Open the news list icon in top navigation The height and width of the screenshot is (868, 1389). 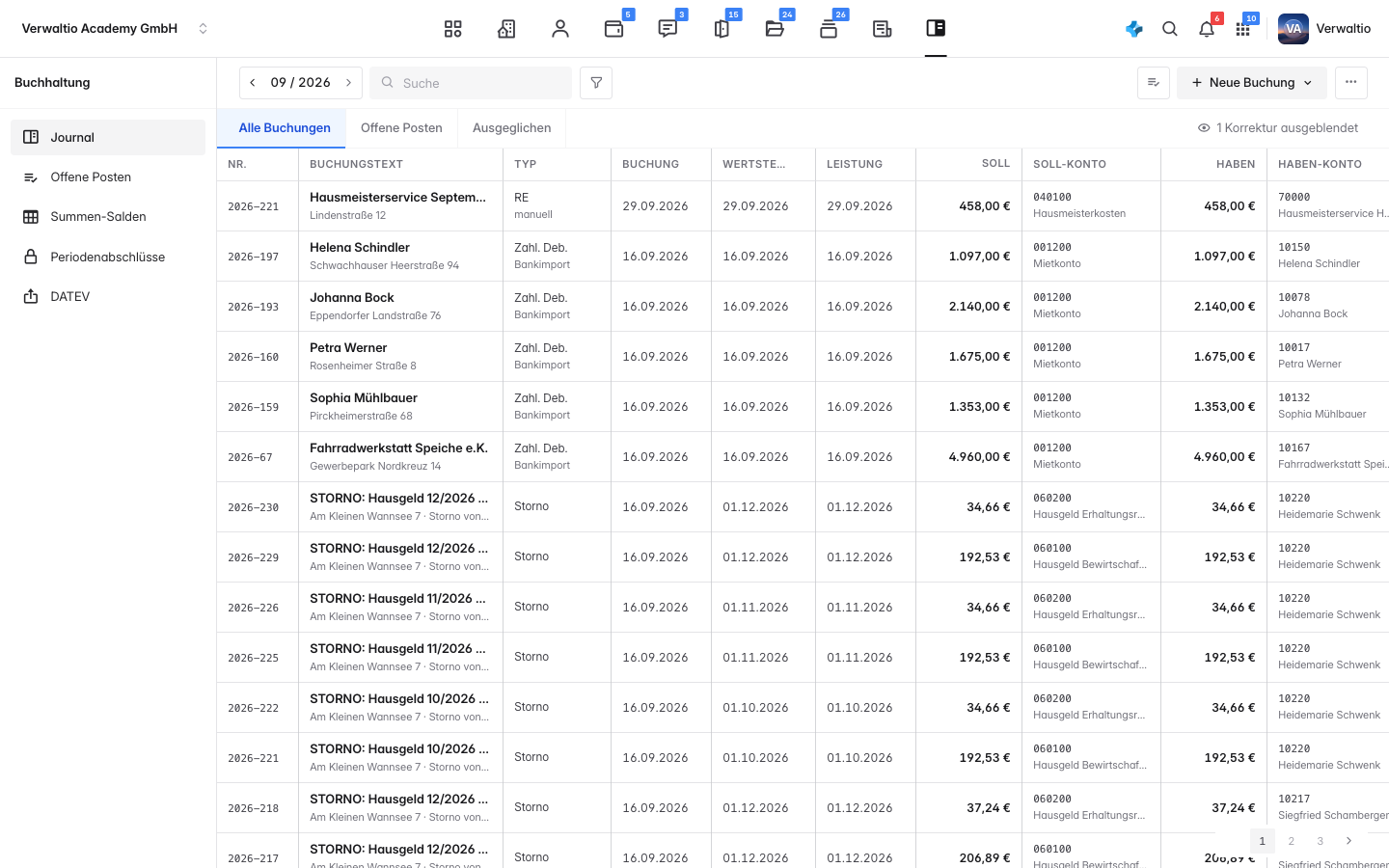tap(882, 29)
